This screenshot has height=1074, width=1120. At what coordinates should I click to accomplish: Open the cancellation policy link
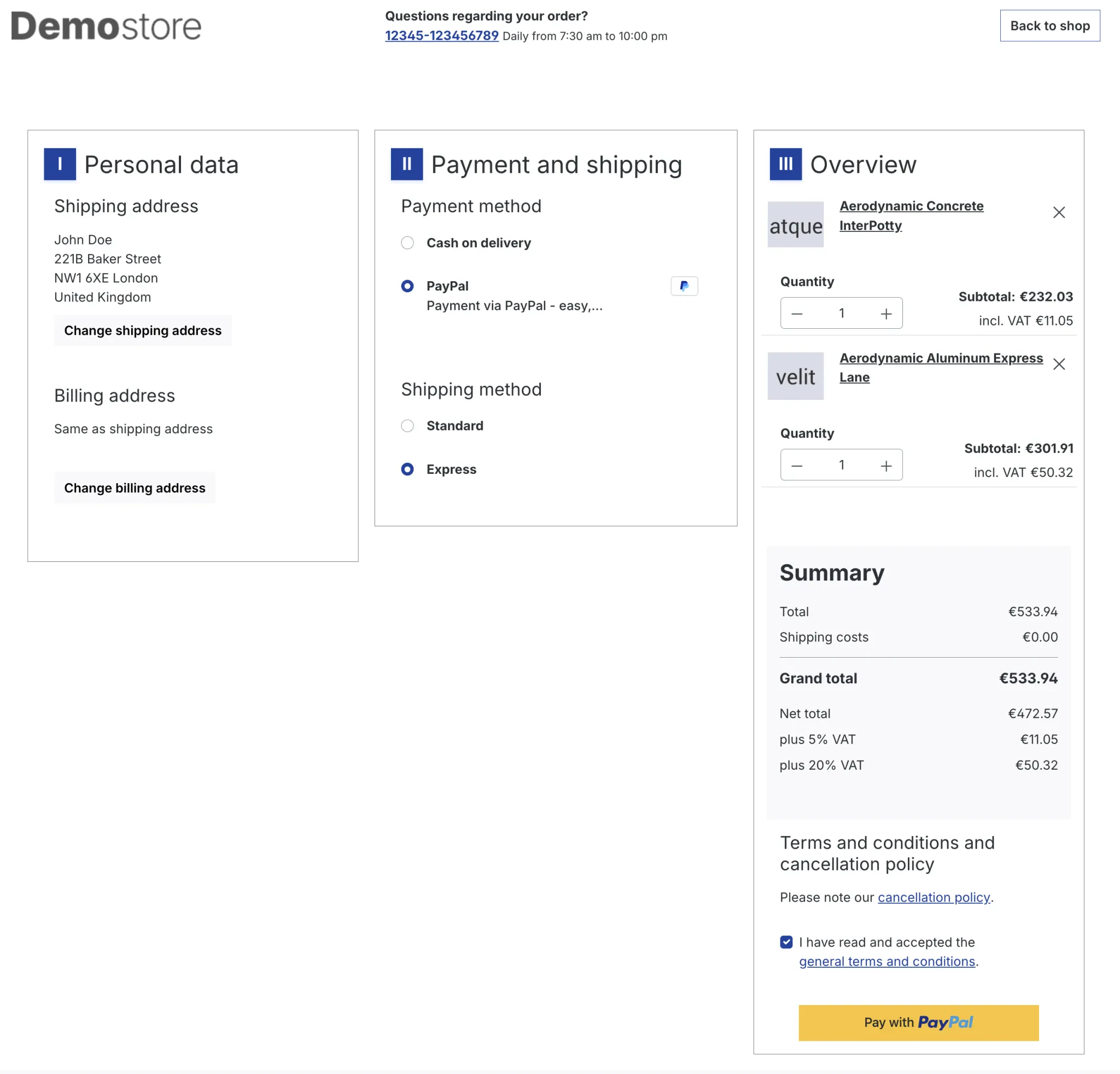click(x=933, y=897)
